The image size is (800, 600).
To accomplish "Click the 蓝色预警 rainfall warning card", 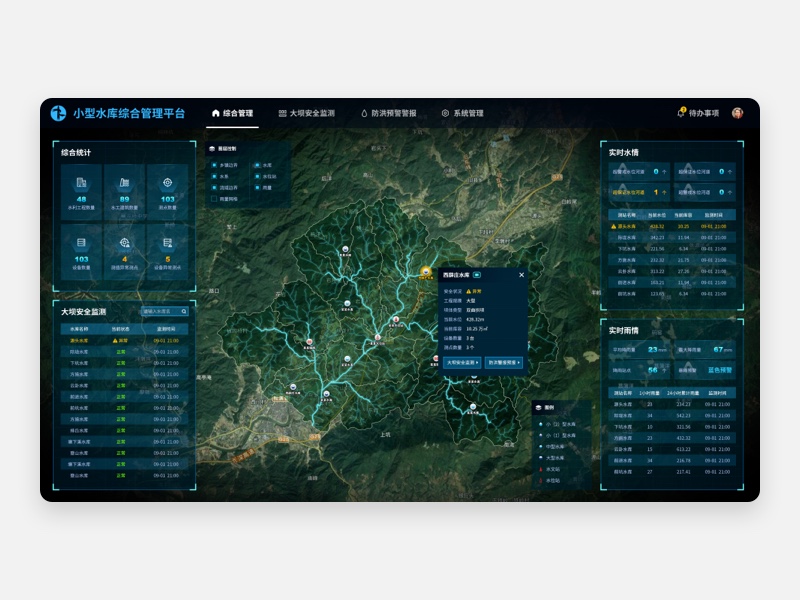I will coord(705,370).
